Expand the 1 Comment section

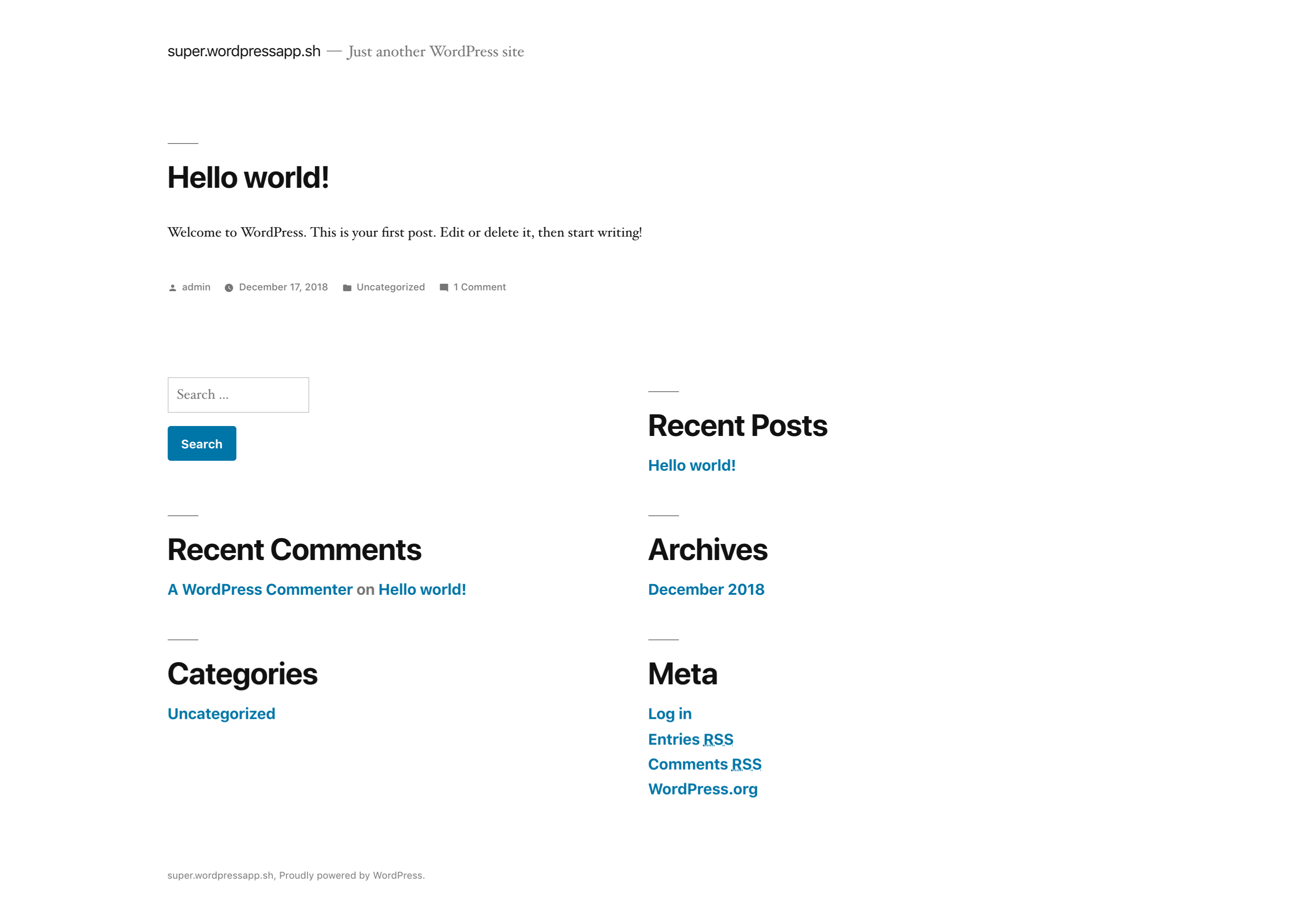point(480,287)
